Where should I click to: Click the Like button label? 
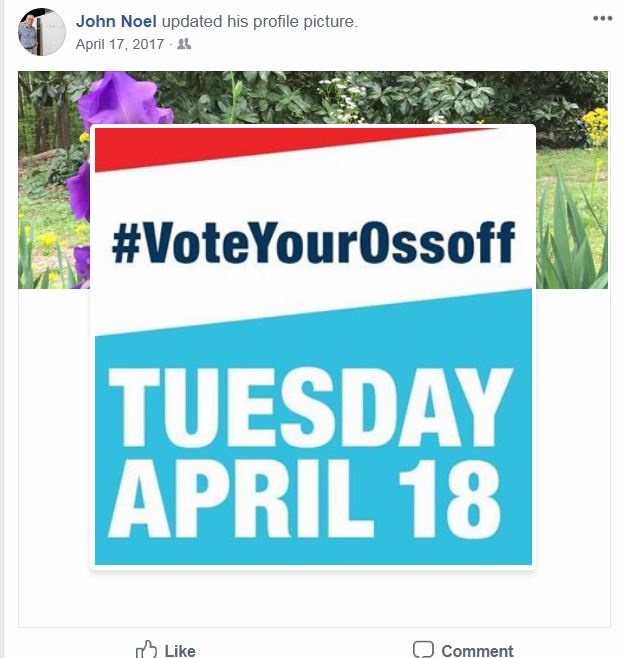[x=180, y=651]
